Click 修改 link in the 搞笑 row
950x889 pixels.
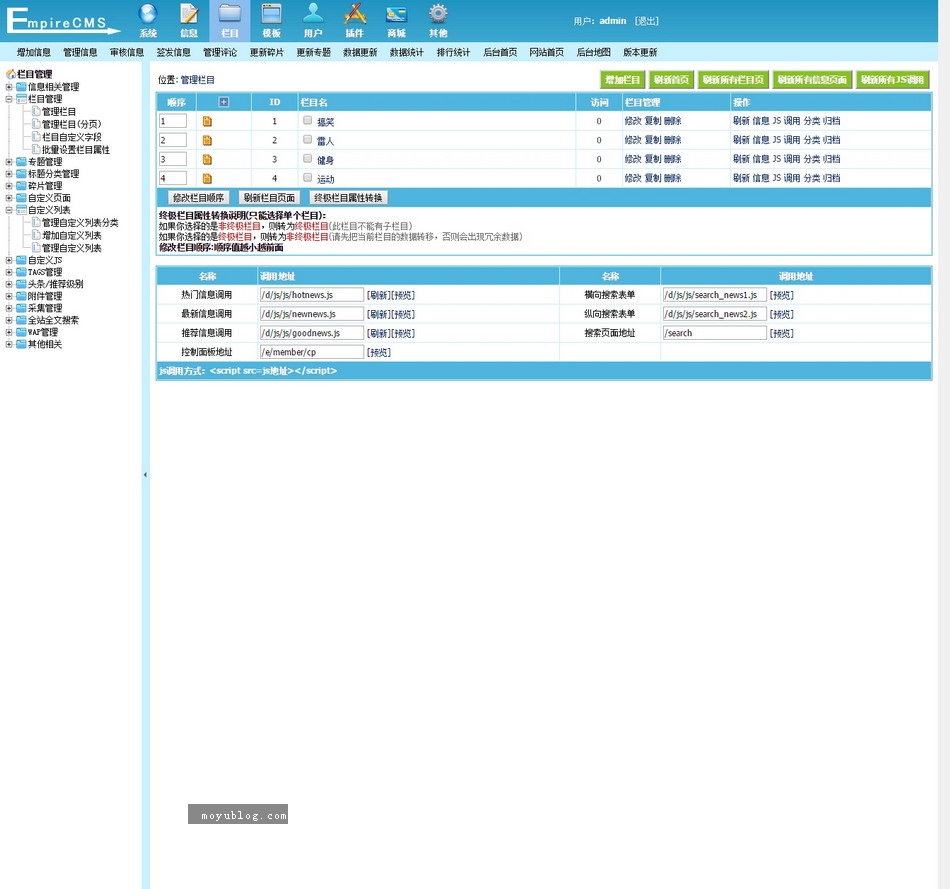pos(633,121)
